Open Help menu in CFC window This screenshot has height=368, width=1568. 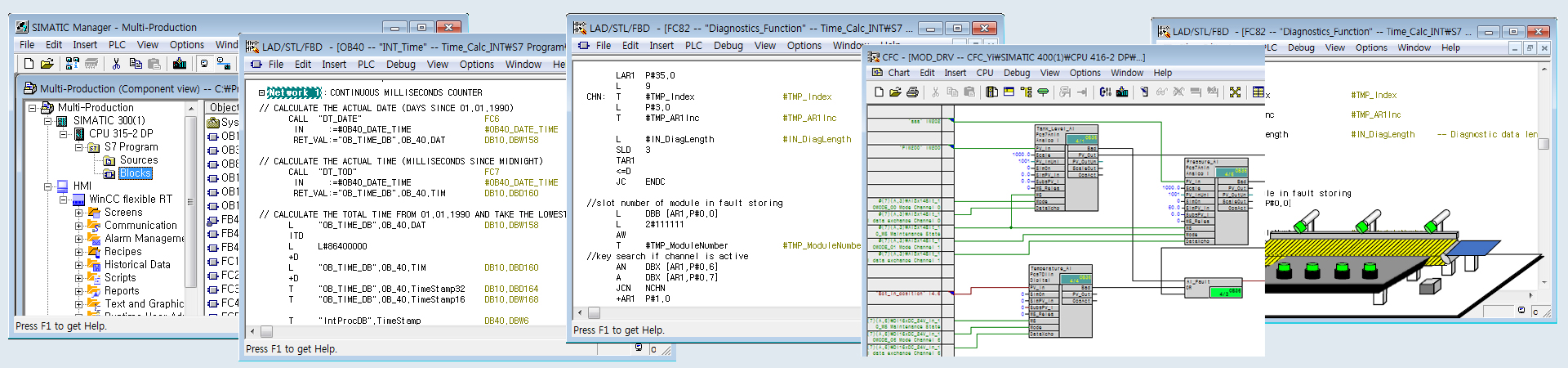[x=1162, y=73]
